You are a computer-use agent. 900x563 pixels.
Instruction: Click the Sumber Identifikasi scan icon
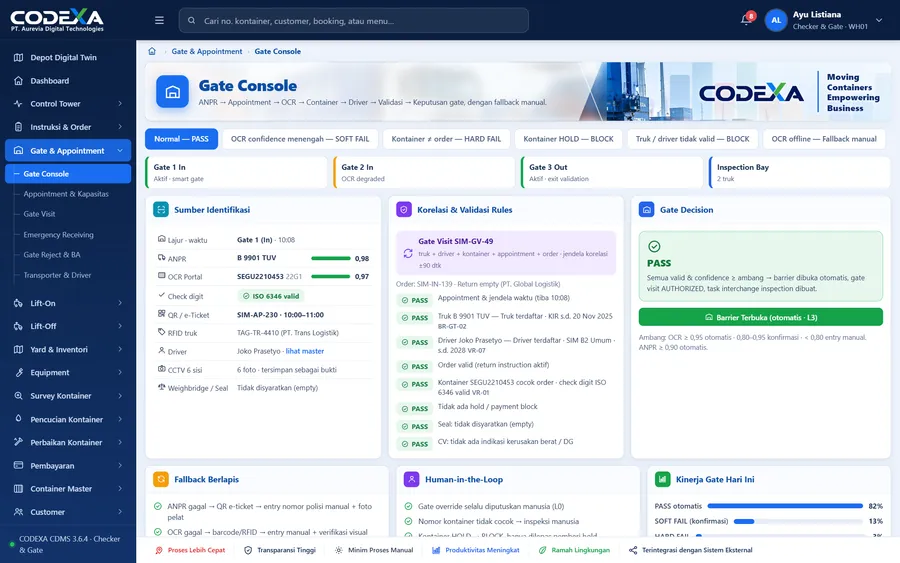click(x=161, y=209)
